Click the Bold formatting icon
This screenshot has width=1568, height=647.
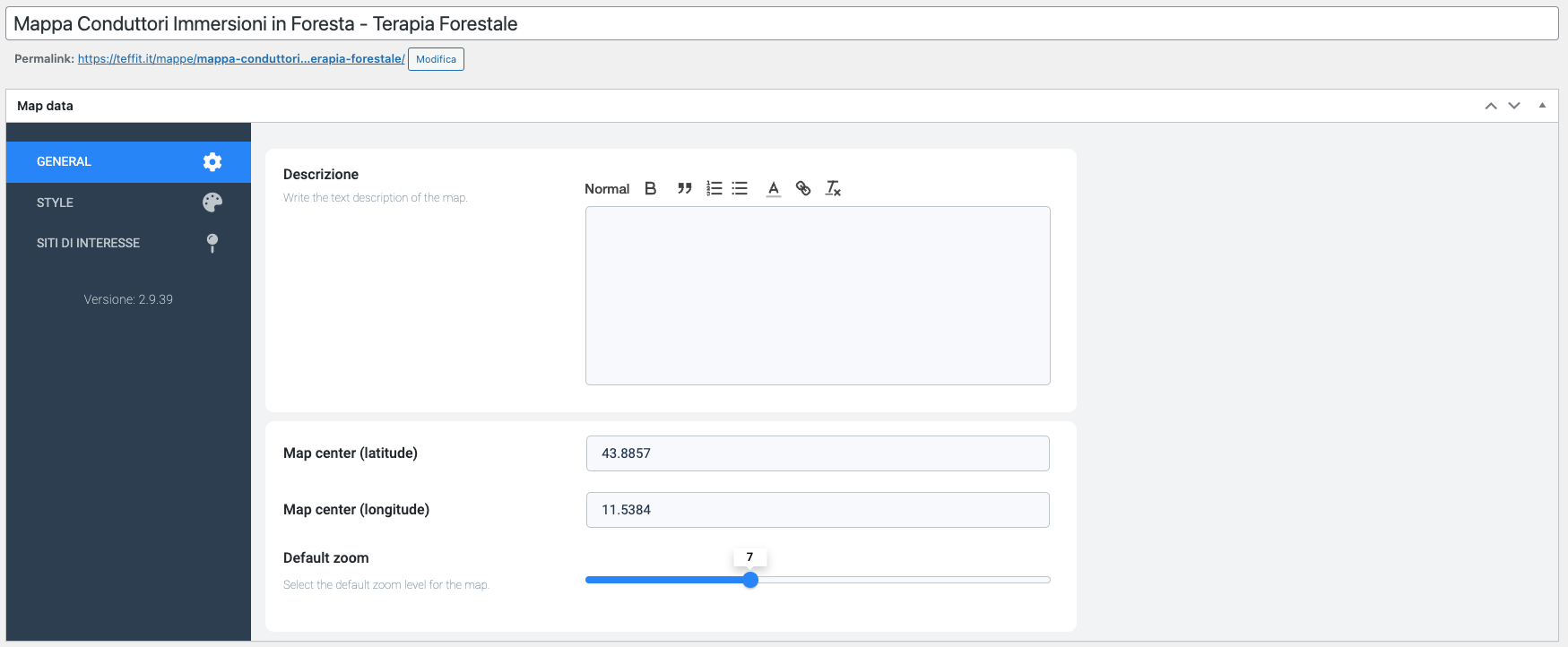point(651,188)
